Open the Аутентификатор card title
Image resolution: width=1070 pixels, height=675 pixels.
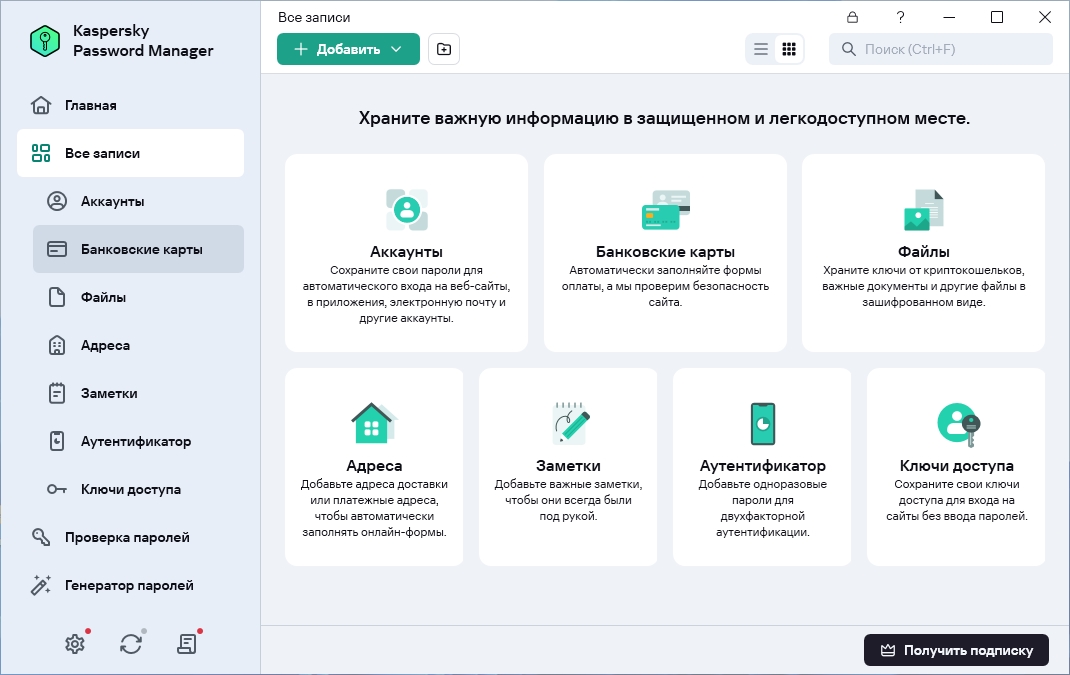point(763,465)
